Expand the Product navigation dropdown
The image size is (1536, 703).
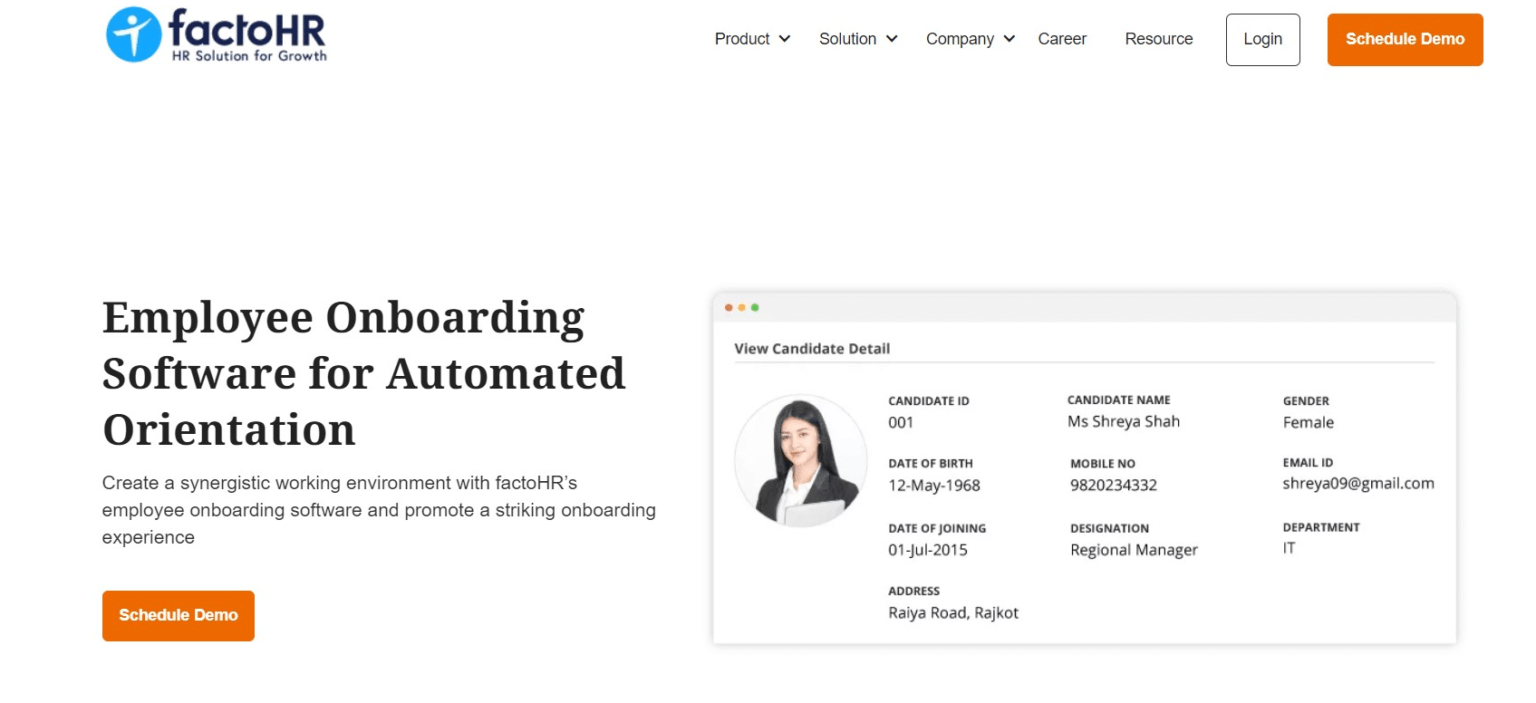751,39
